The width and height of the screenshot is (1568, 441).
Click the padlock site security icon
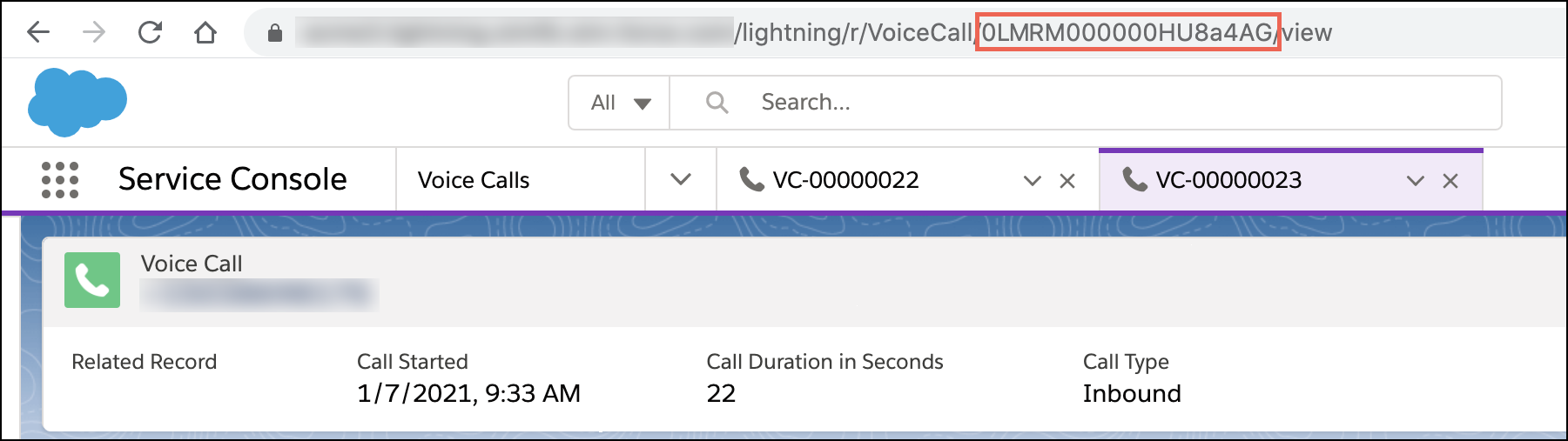coord(275,33)
